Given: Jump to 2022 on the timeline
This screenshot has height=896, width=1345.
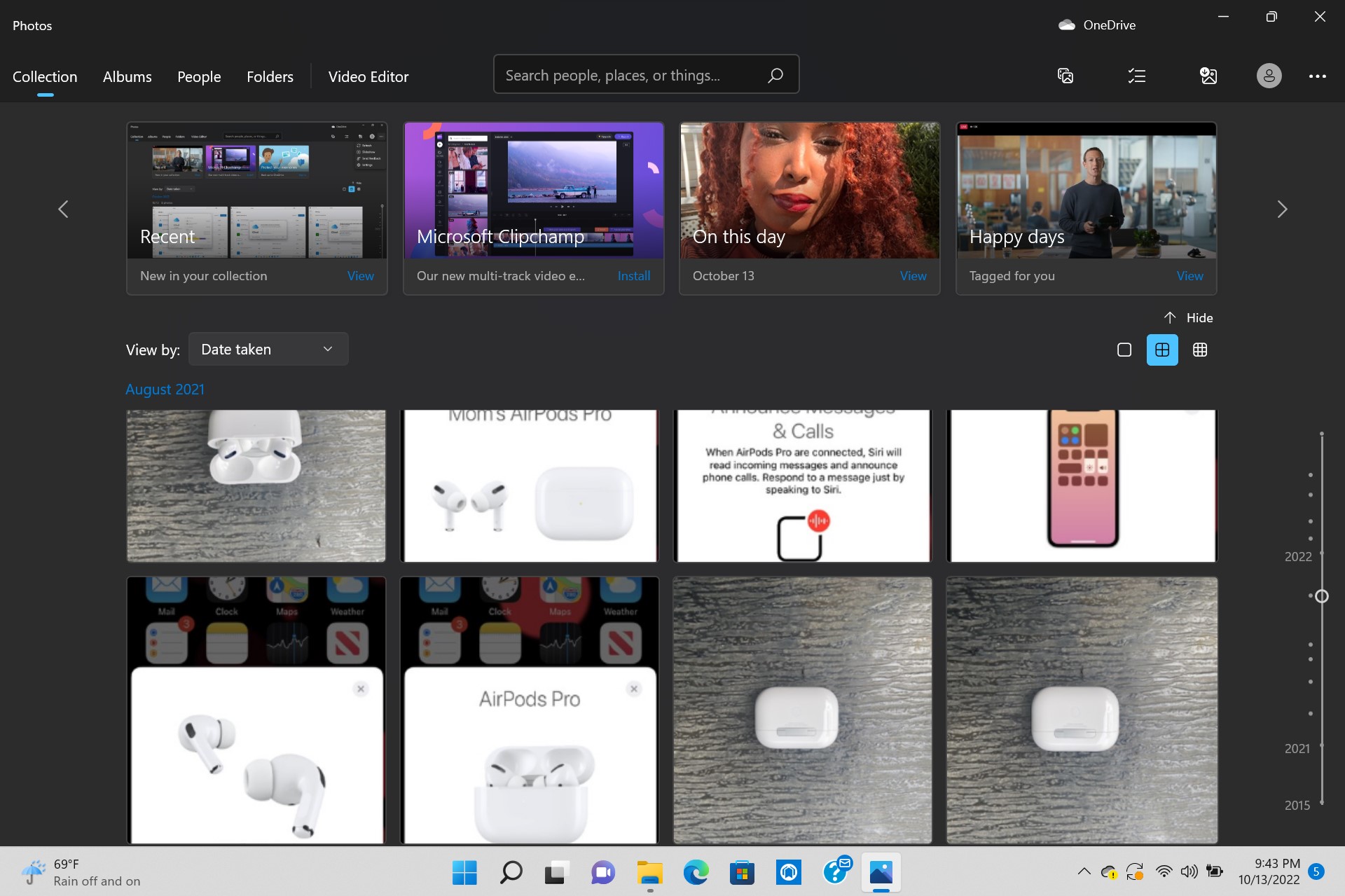Looking at the screenshot, I should 1297,557.
